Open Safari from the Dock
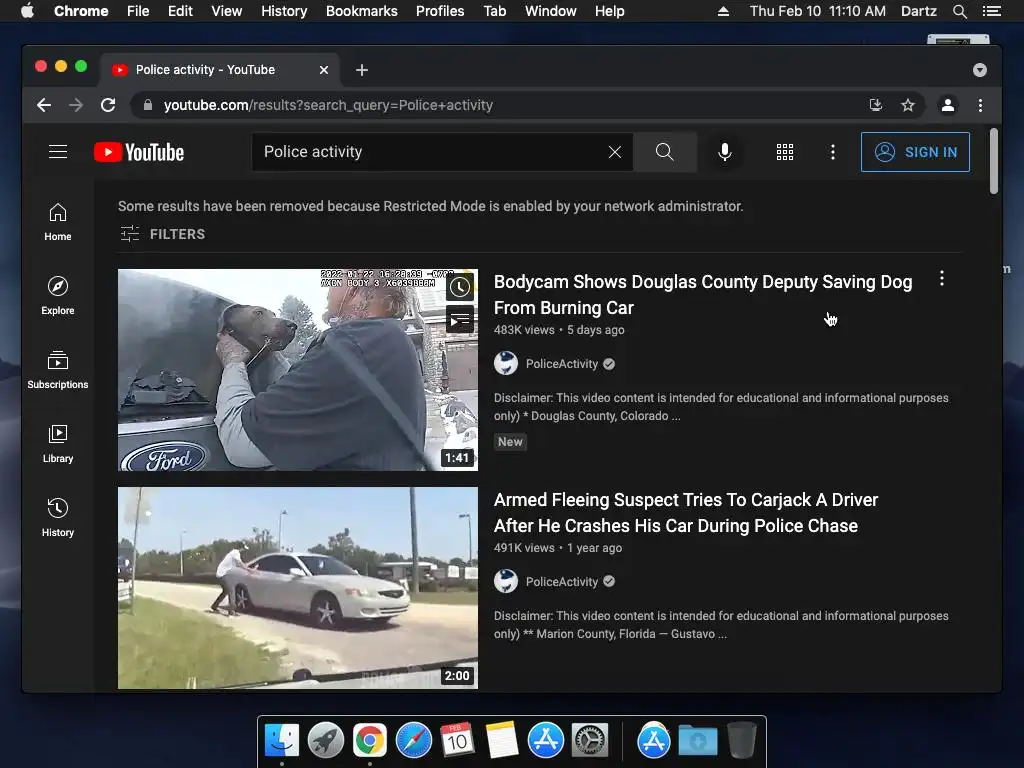The width and height of the screenshot is (1024, 768). click(413, 741)
